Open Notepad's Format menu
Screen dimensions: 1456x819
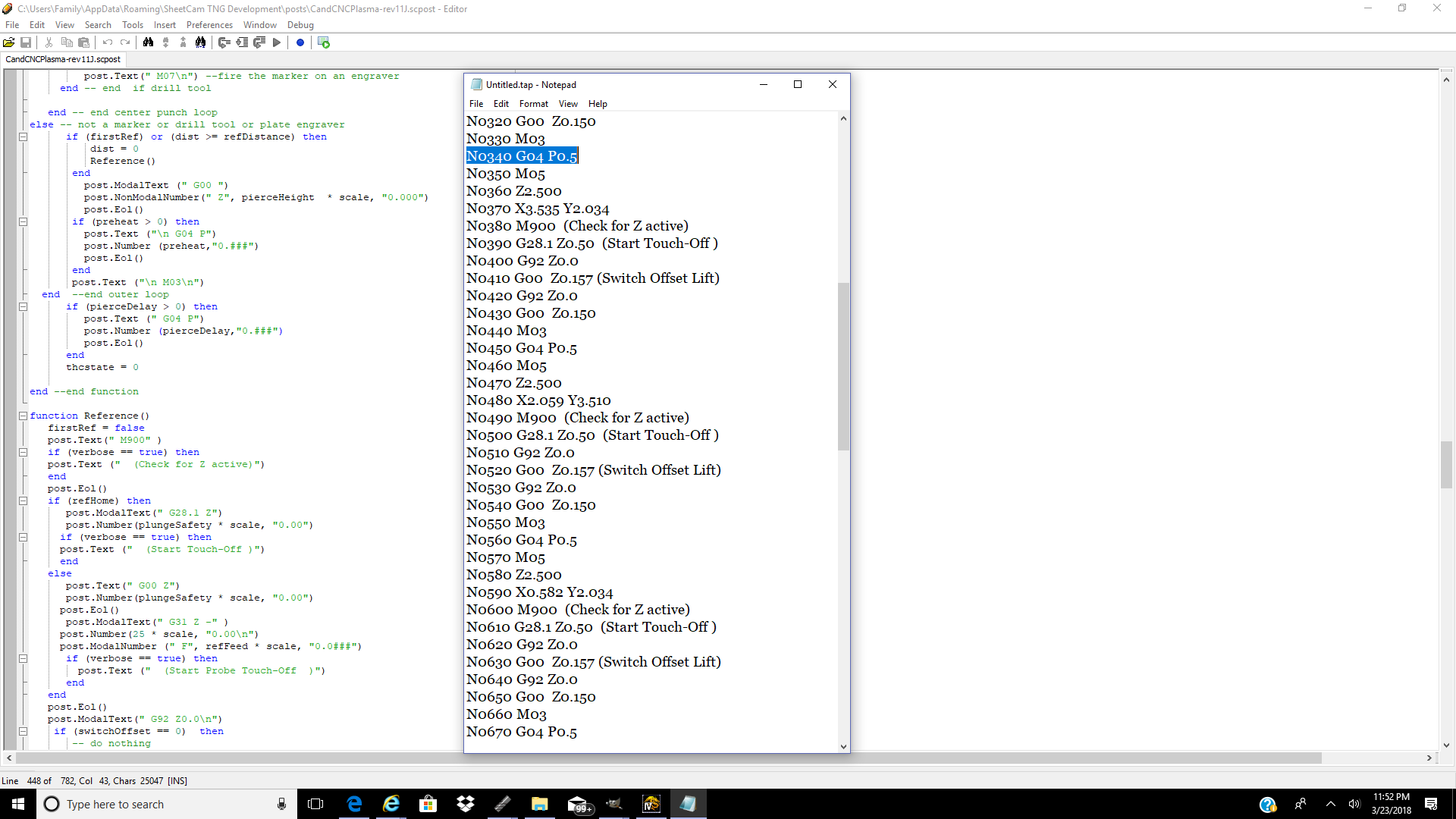click(534, 104)
